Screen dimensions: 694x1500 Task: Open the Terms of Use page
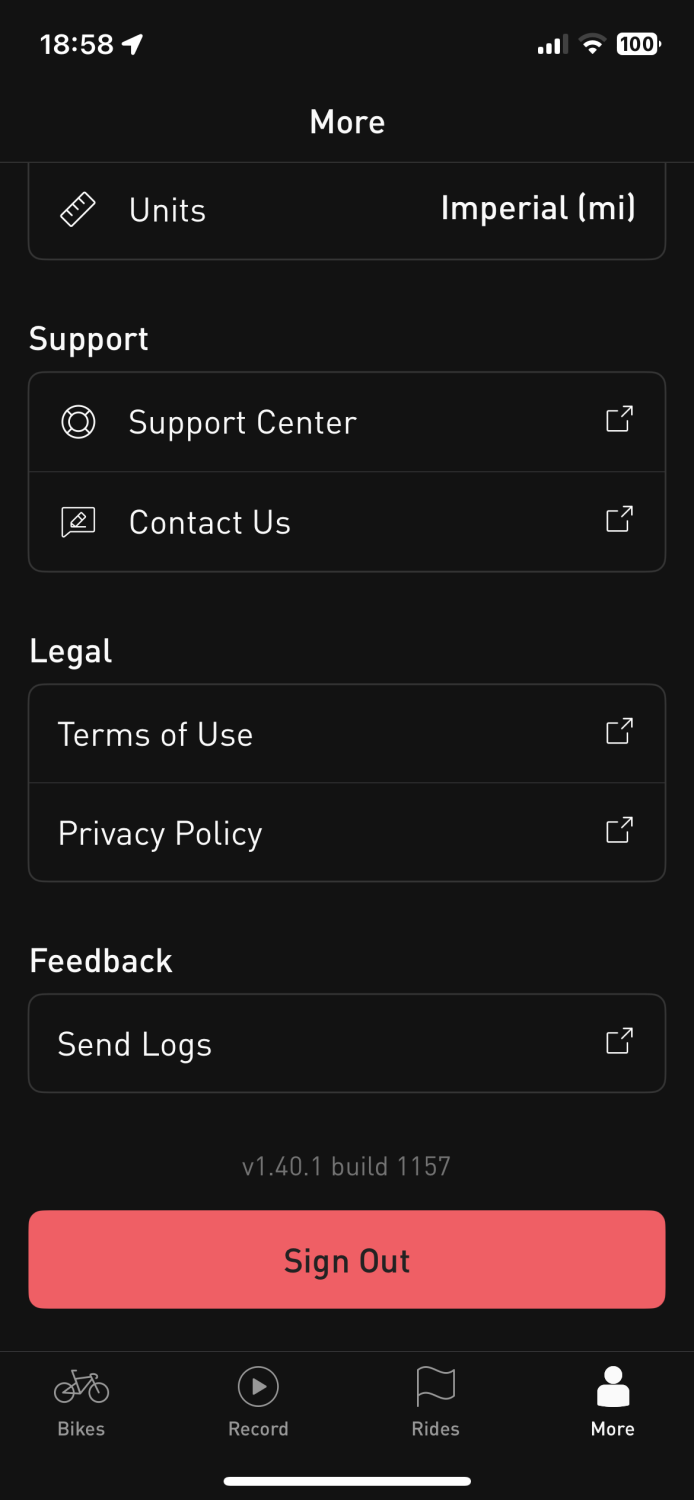point(156,735)
